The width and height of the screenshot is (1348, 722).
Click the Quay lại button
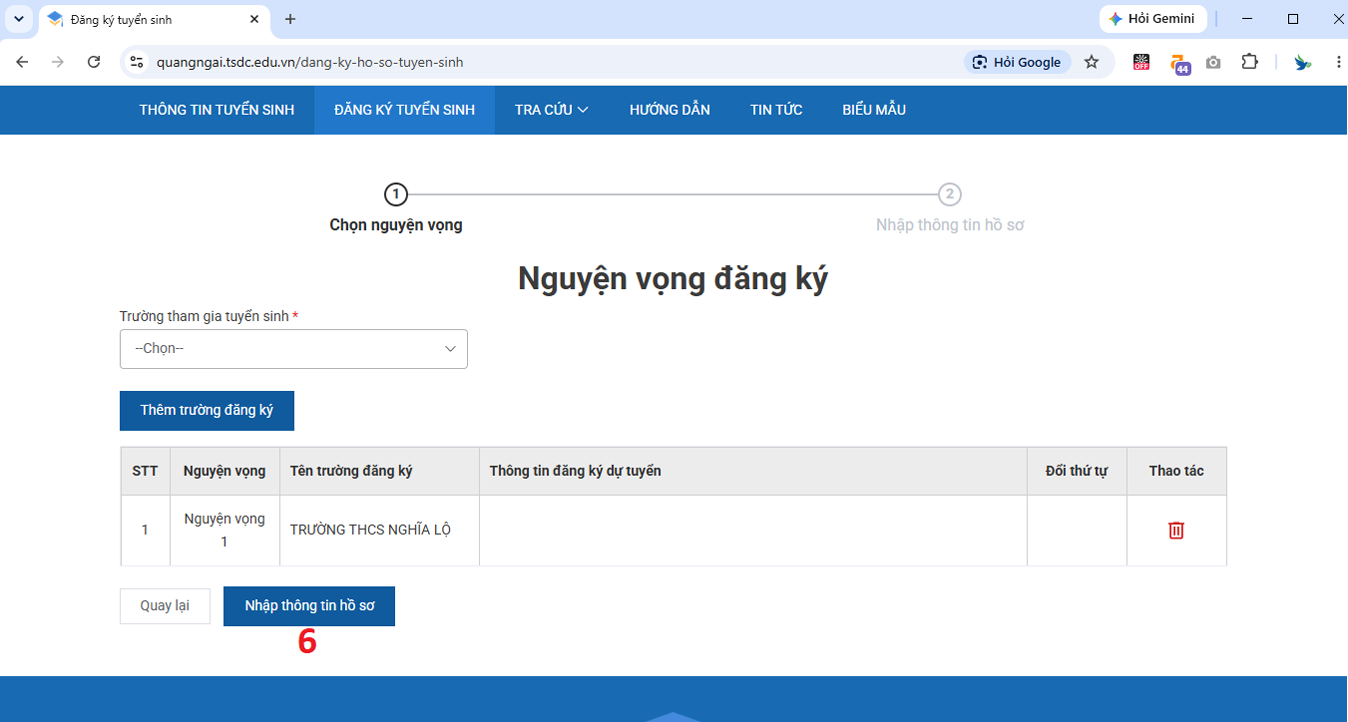click(165, 606)
